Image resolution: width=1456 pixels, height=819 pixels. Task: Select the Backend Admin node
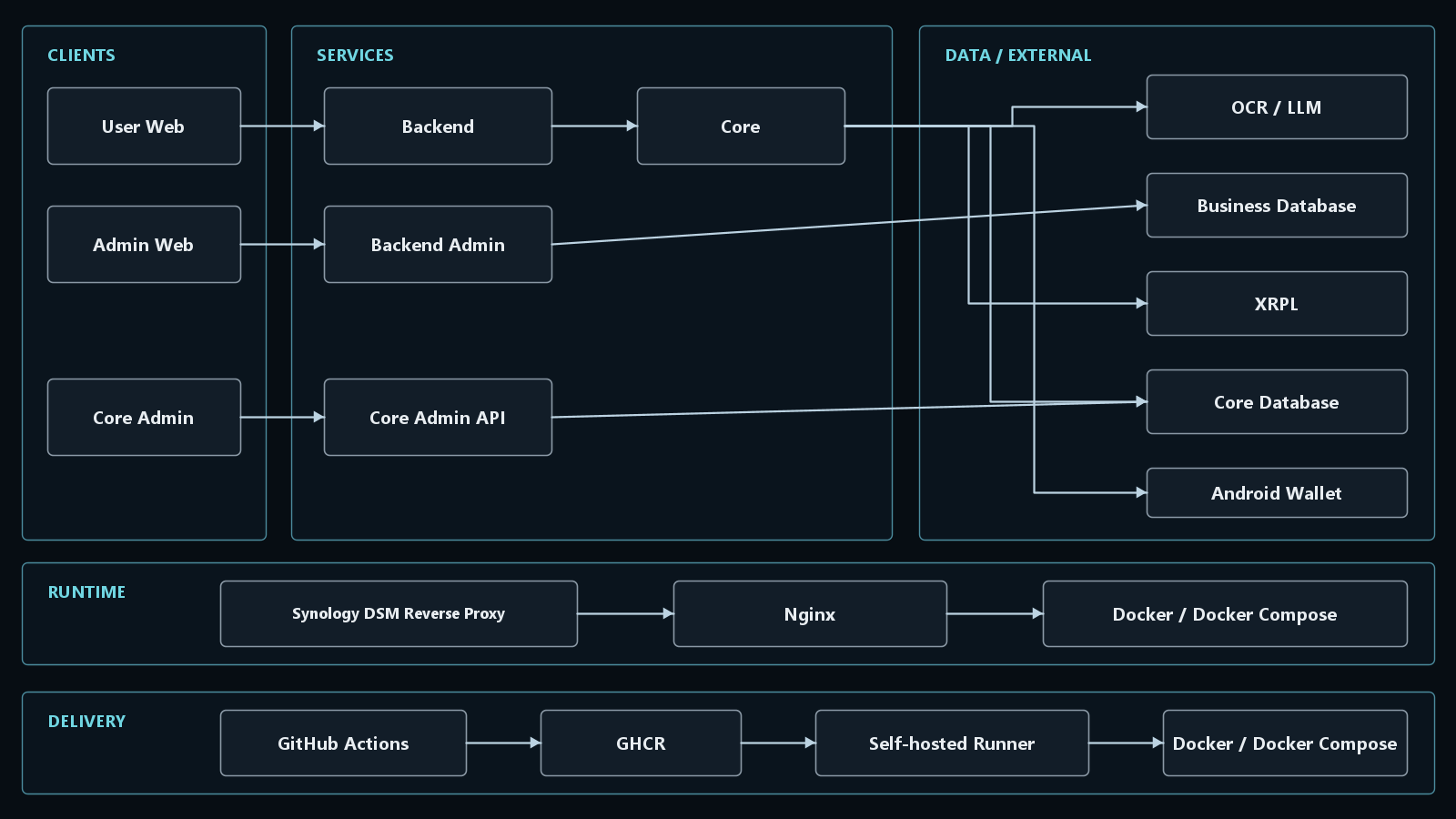tap(438, 245)
